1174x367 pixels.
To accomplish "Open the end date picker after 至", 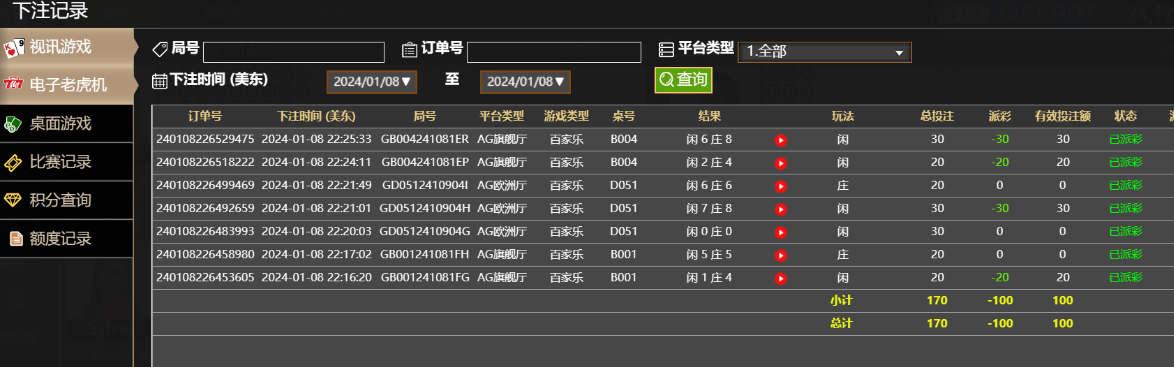I will click(526, 82).
